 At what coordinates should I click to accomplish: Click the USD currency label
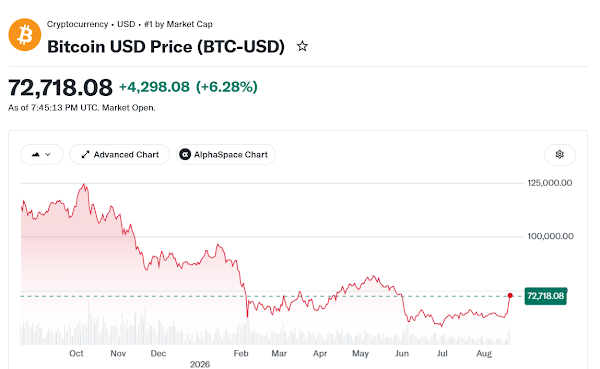(x=126, y=24)
